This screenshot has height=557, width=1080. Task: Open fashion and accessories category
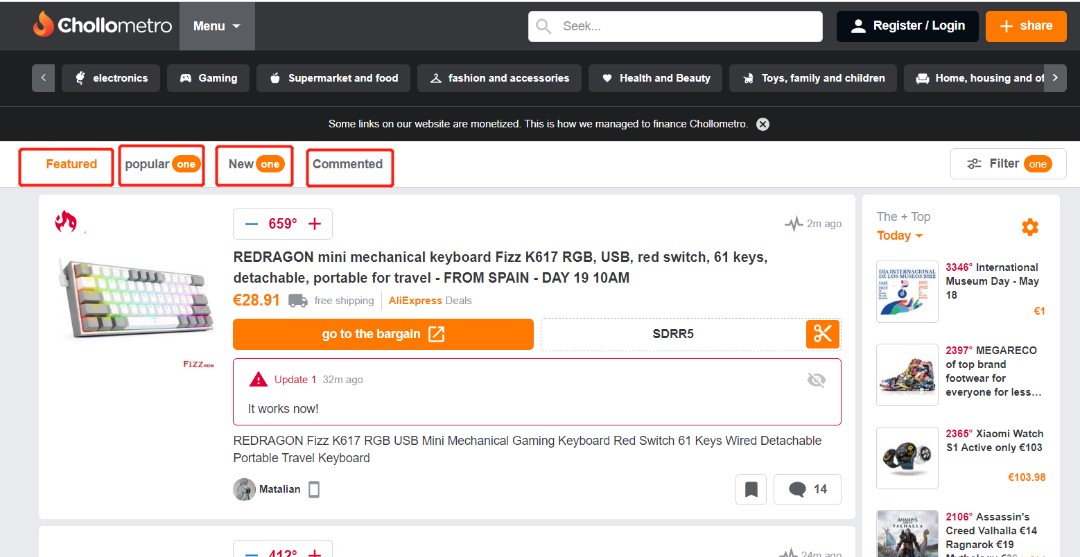click(x=499, y=78)
